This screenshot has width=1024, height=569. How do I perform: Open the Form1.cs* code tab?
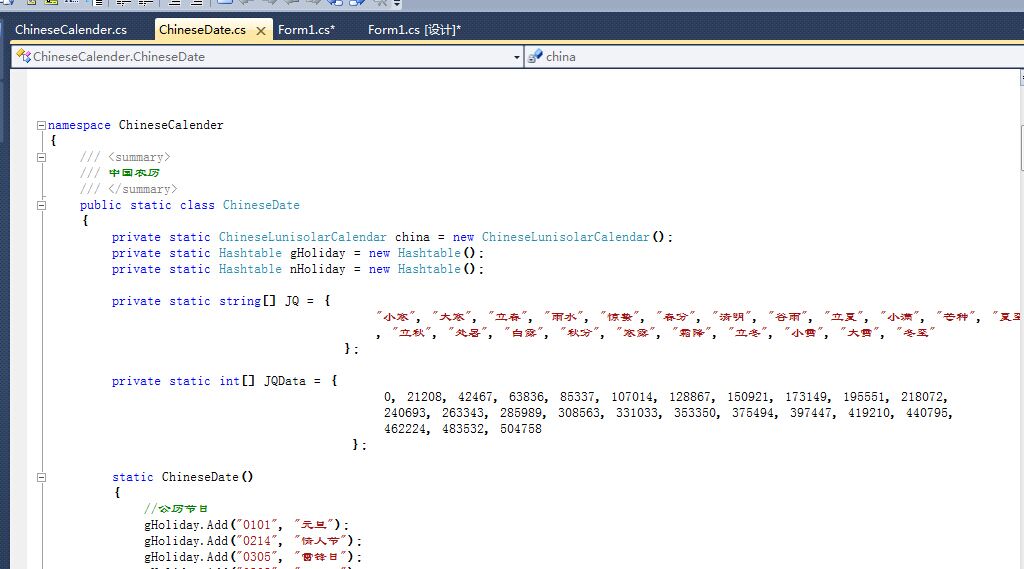click(306, 30)
